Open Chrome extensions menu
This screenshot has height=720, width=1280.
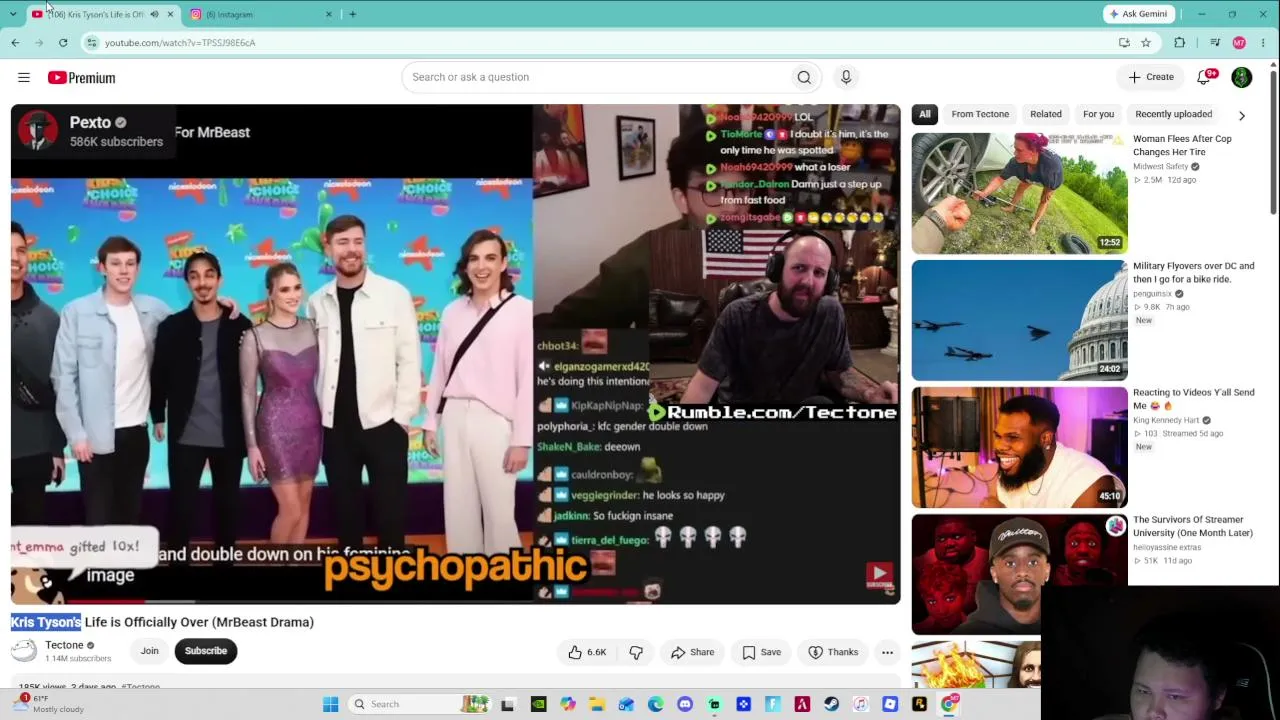pyautogui.click(x=1180, y=43)
